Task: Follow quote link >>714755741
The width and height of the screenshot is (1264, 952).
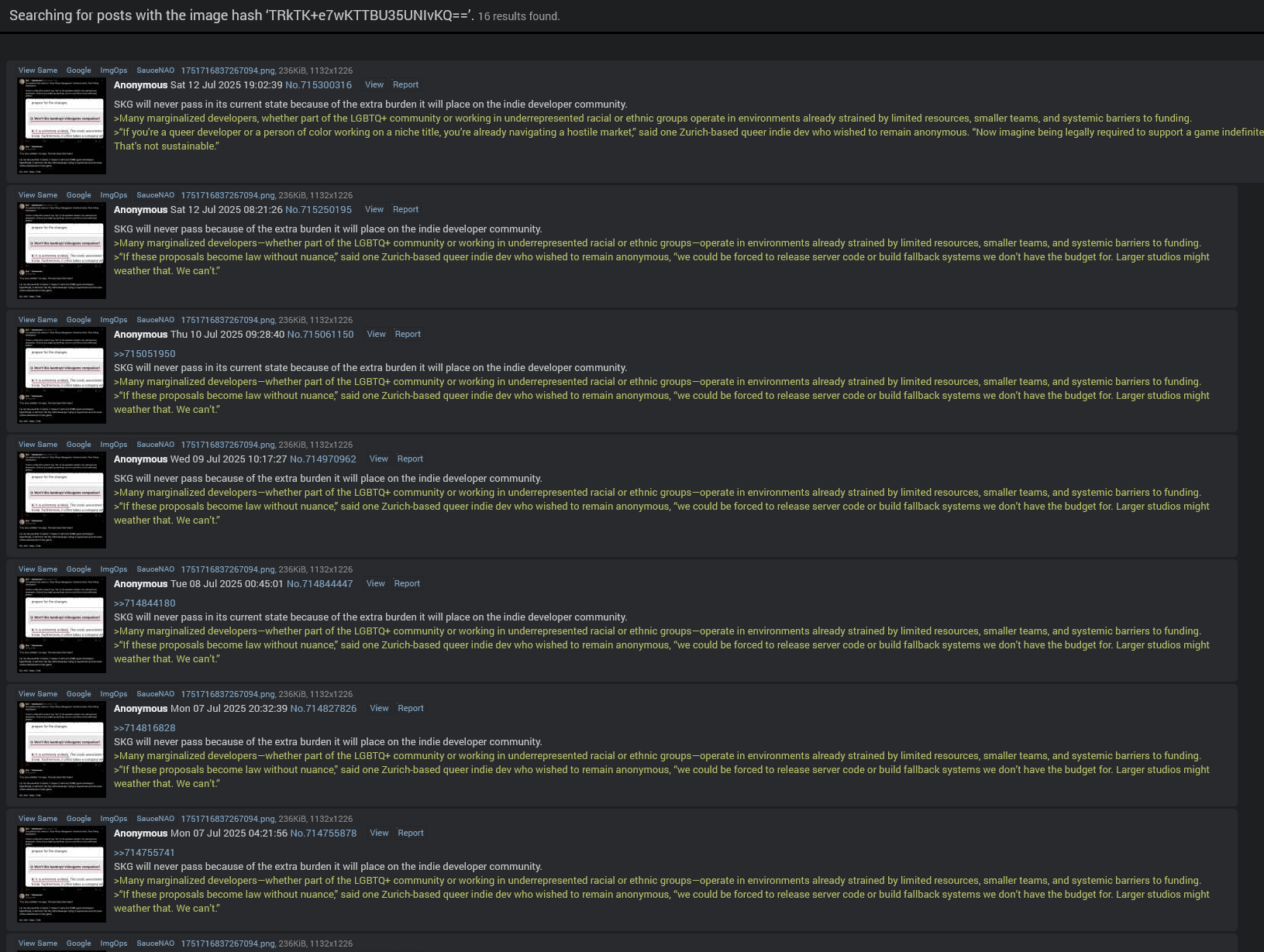Action: pyautogui.click(x=145, y=853)
